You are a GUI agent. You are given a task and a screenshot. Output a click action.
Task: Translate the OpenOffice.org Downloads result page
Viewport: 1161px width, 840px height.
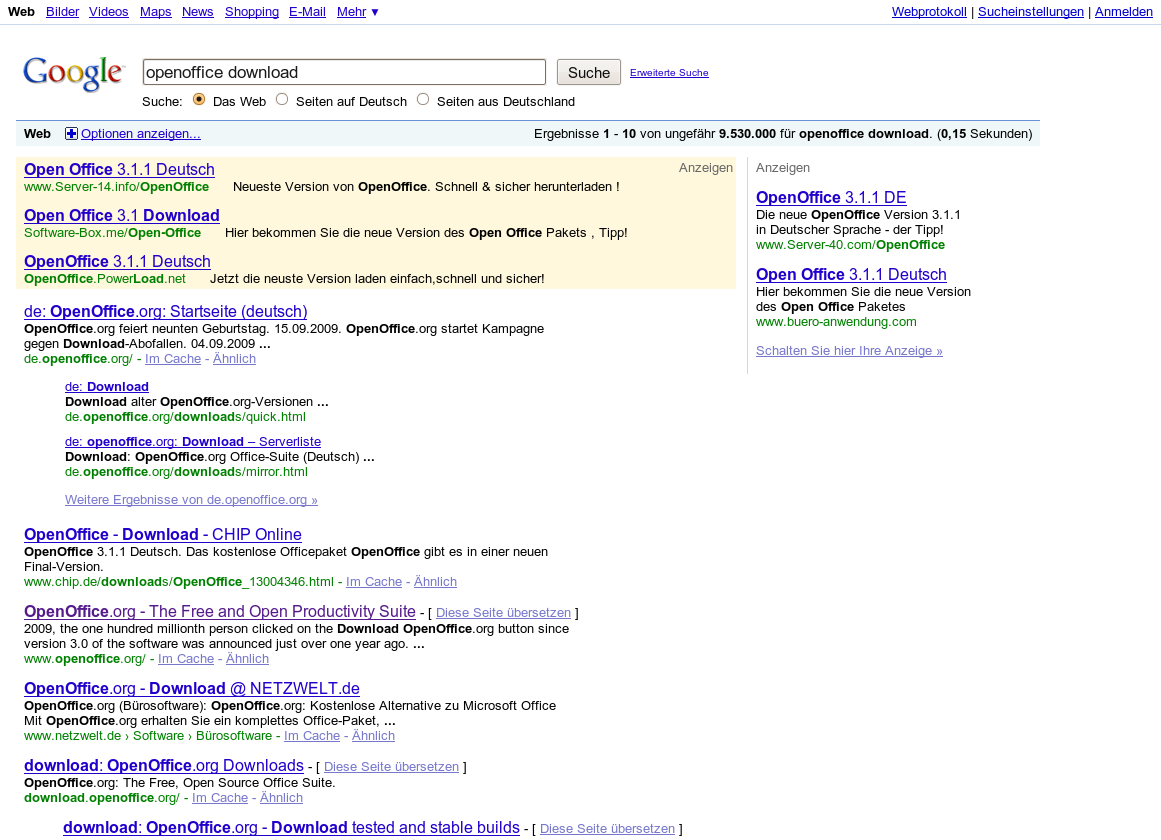(392, 767)
